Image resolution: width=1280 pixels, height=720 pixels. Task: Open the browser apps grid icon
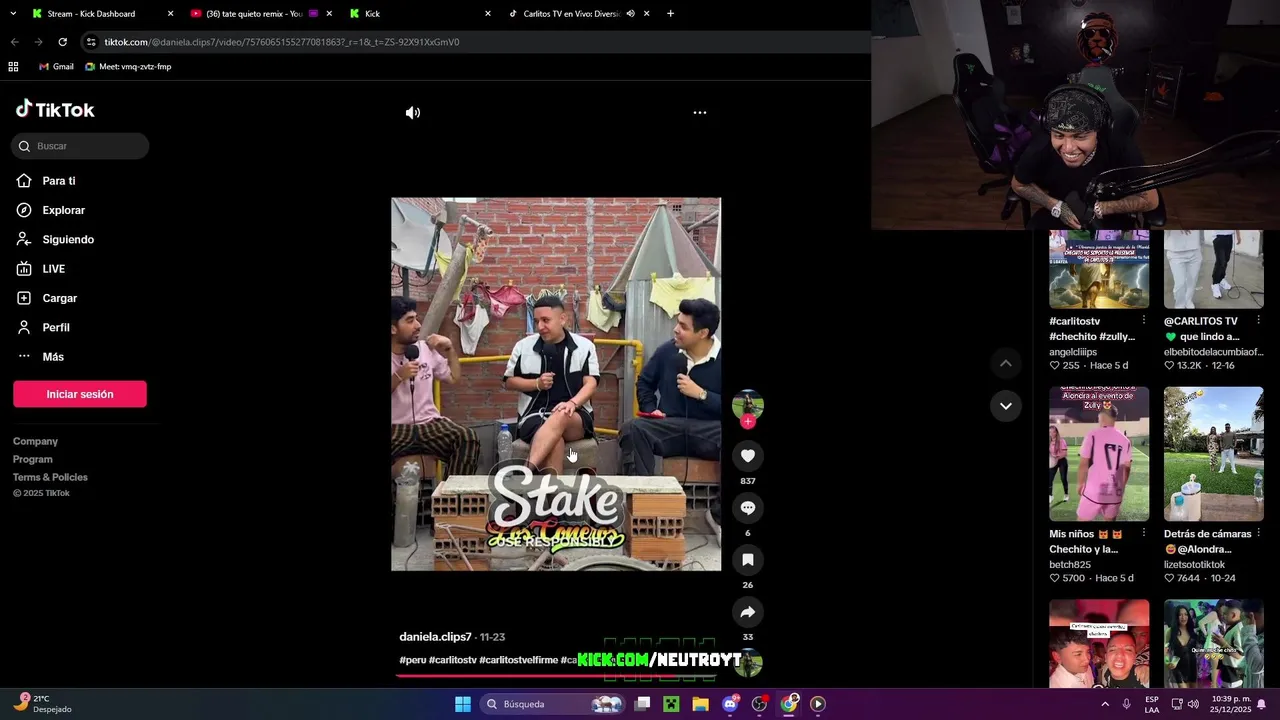(13, 67)
